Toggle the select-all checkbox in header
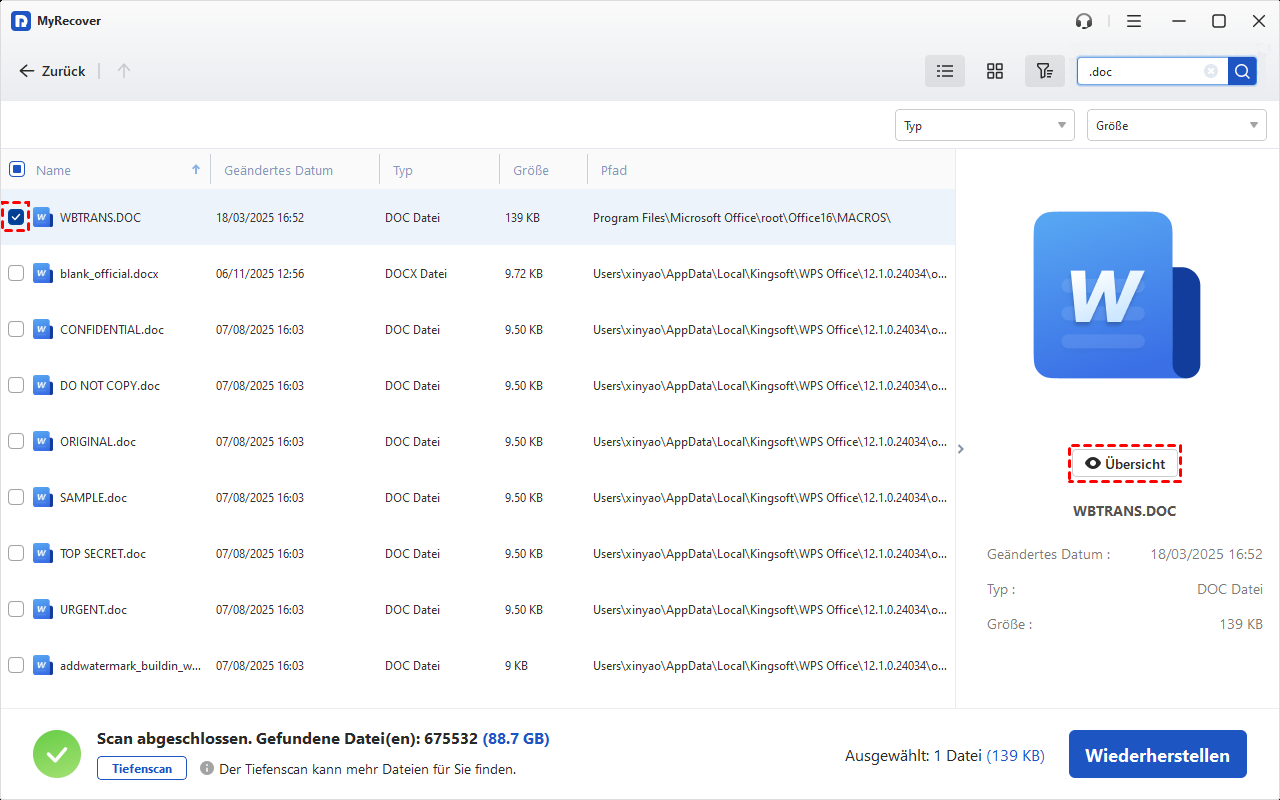1280x800 pixels. pyautogui.click(x=17, y=169)
